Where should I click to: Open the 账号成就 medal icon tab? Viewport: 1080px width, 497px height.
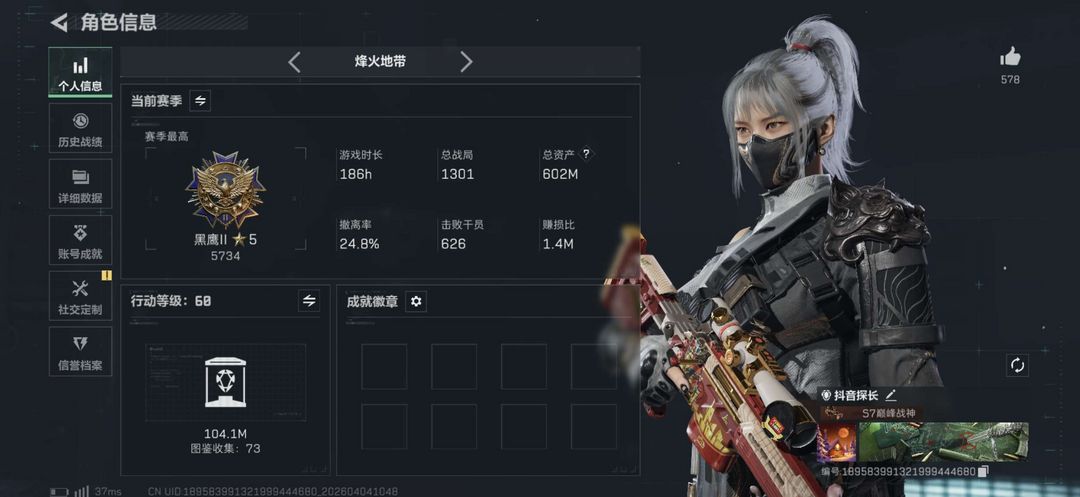(x=81, y=240)
